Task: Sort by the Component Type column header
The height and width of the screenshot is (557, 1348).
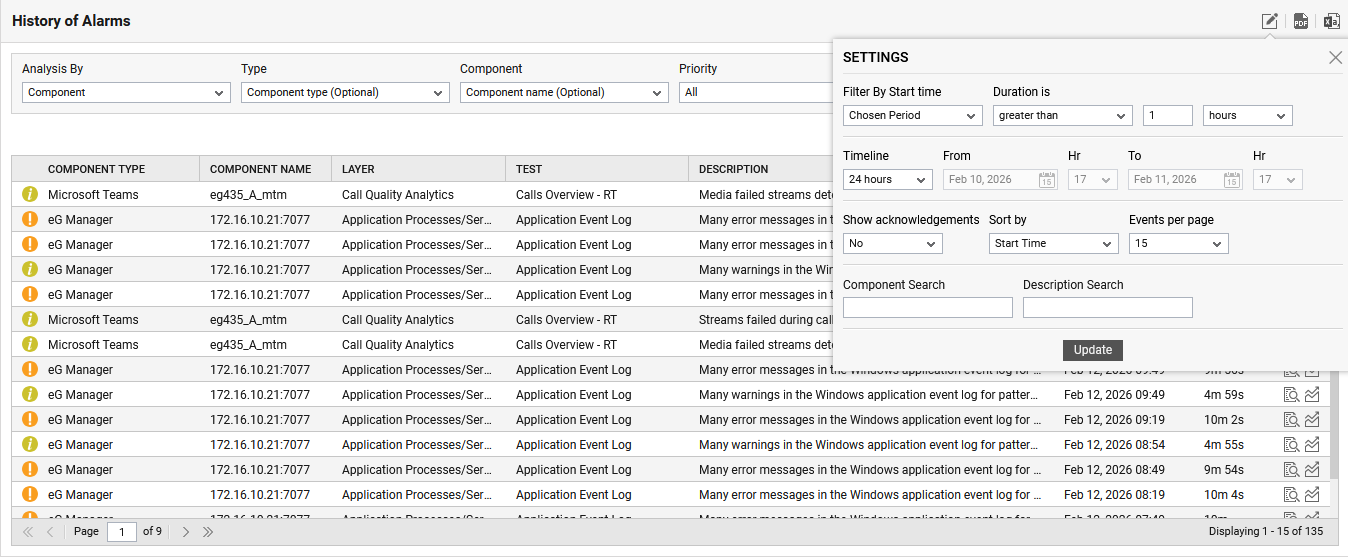Action: [97, 169]
